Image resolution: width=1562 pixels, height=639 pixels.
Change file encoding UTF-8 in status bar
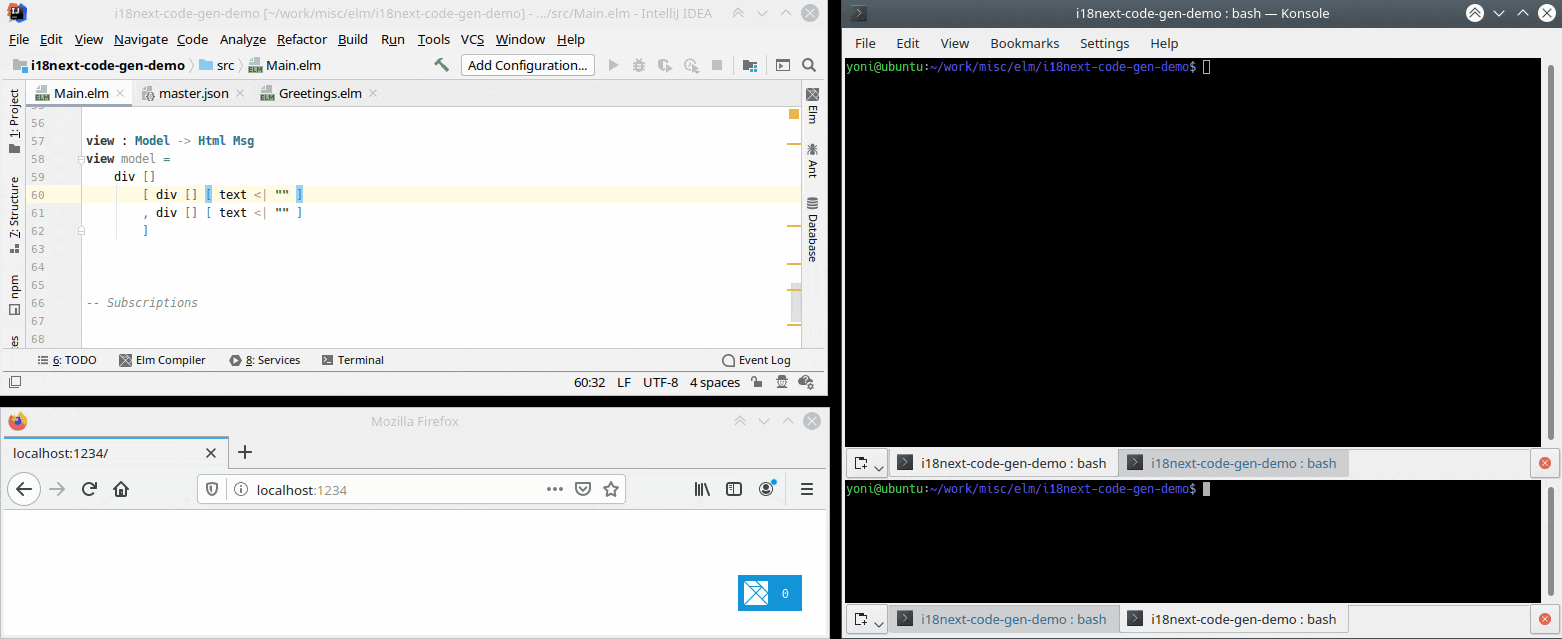click(661, 382)
